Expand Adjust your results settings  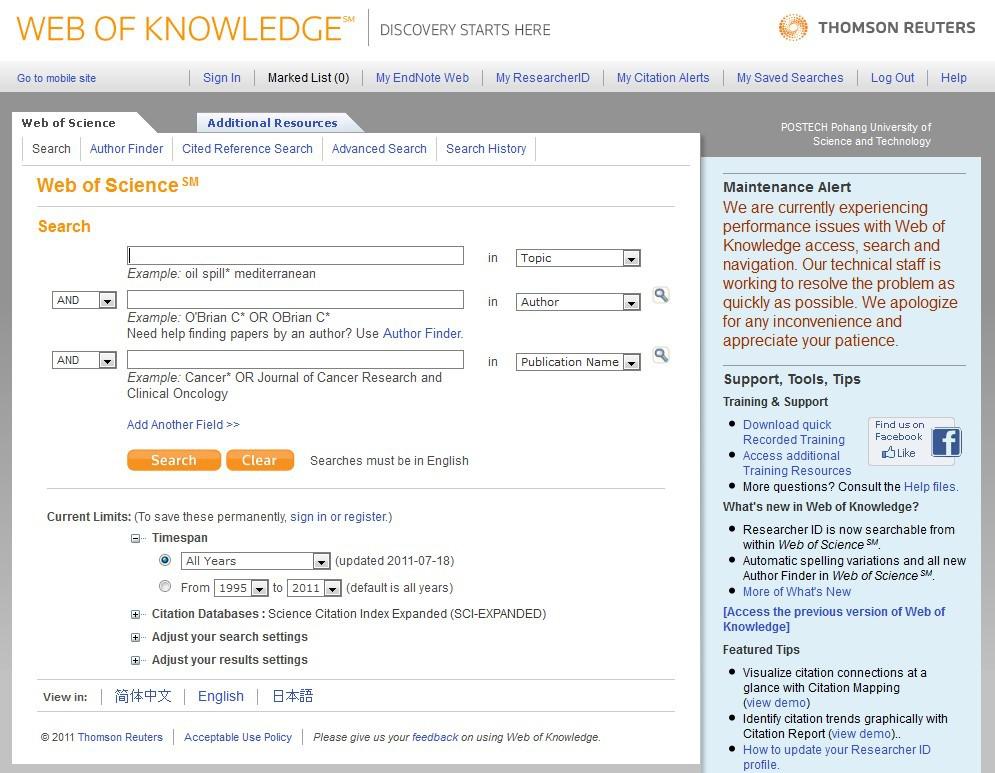pos(135,661)
